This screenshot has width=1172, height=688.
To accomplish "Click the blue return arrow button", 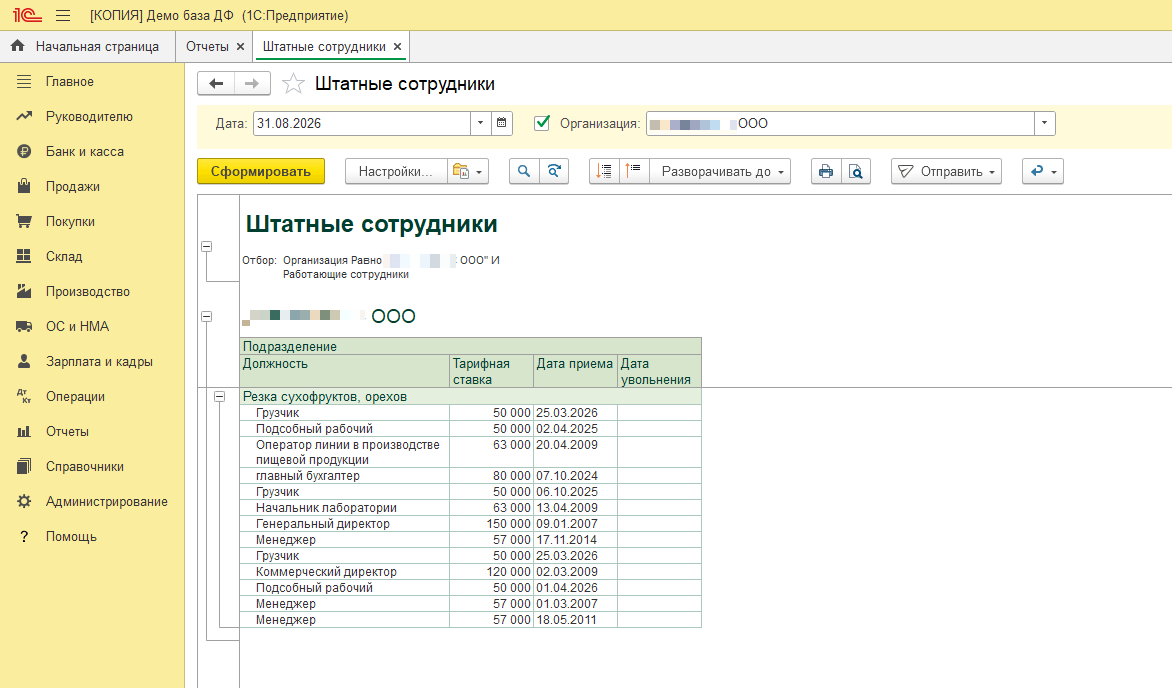I will tap(1037, 171).
